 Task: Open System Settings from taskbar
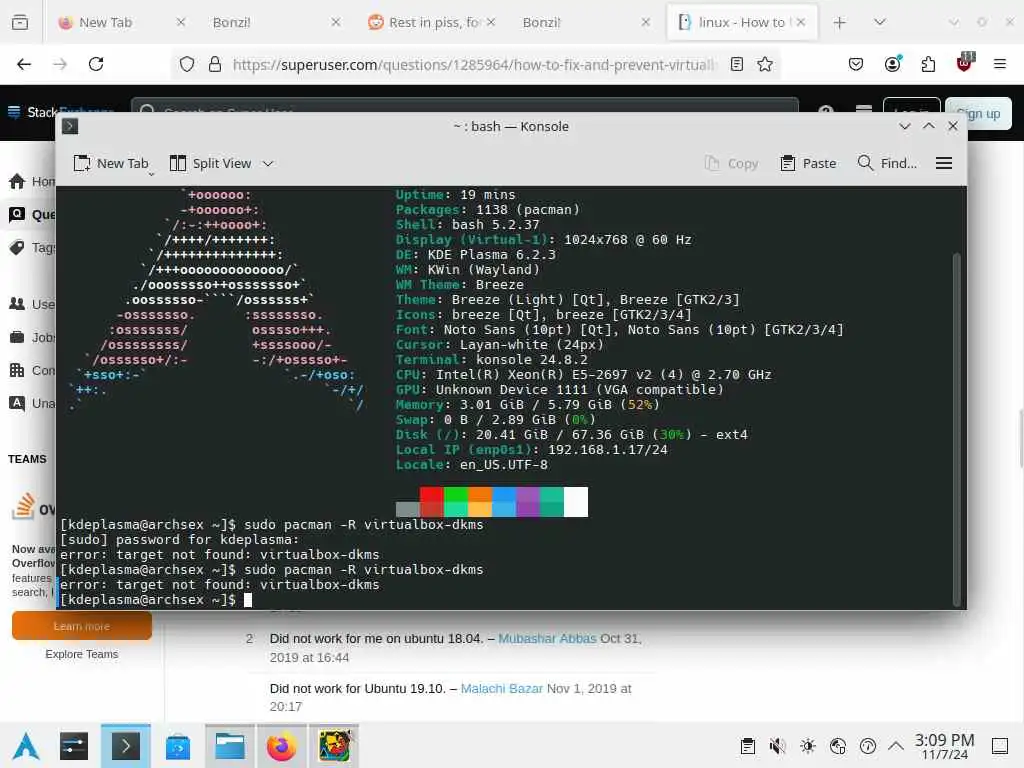(74, 746)
